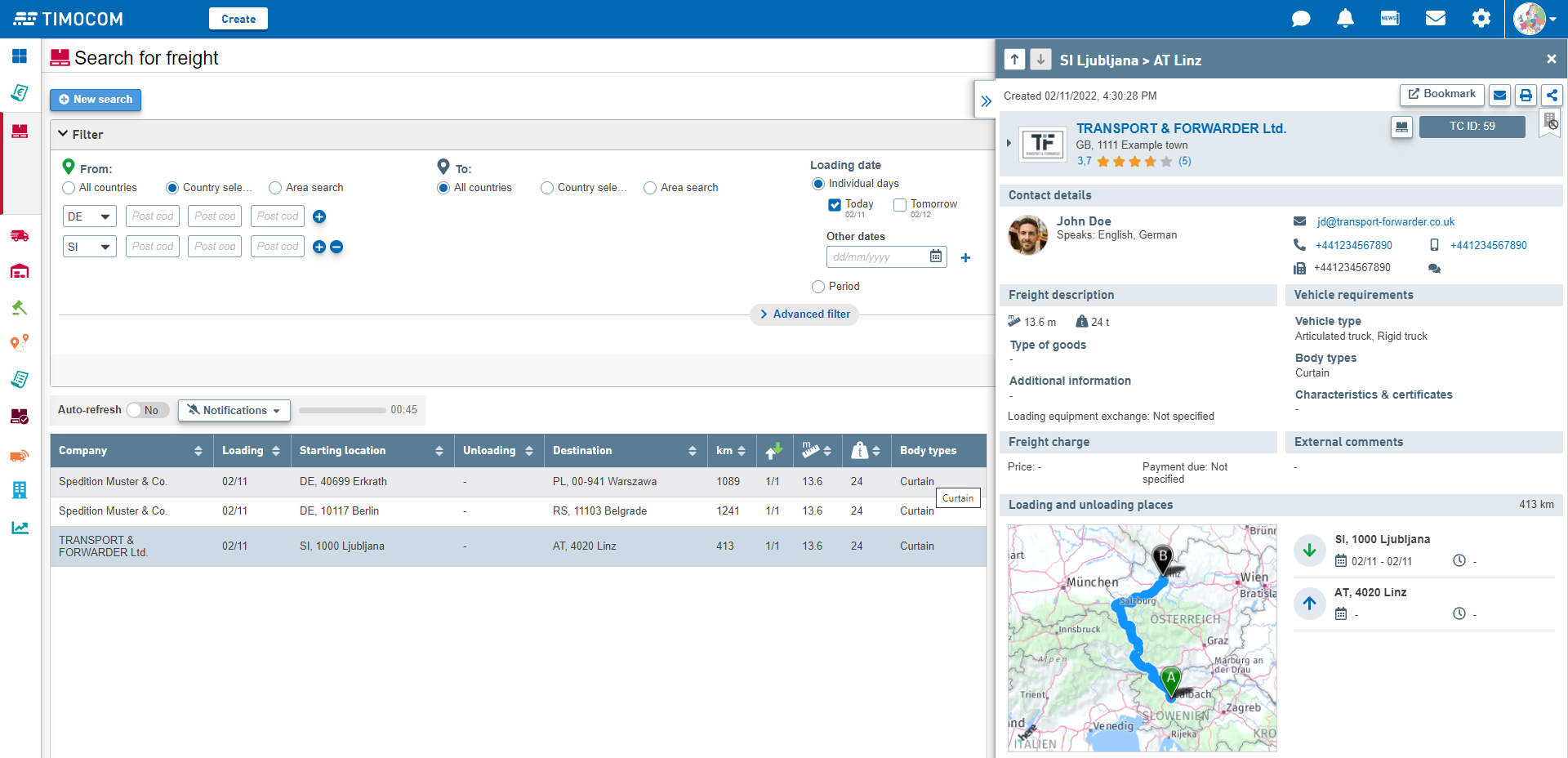Select the warehousing icon in the sidebar

pyautogui.click(x=20, y=271)
